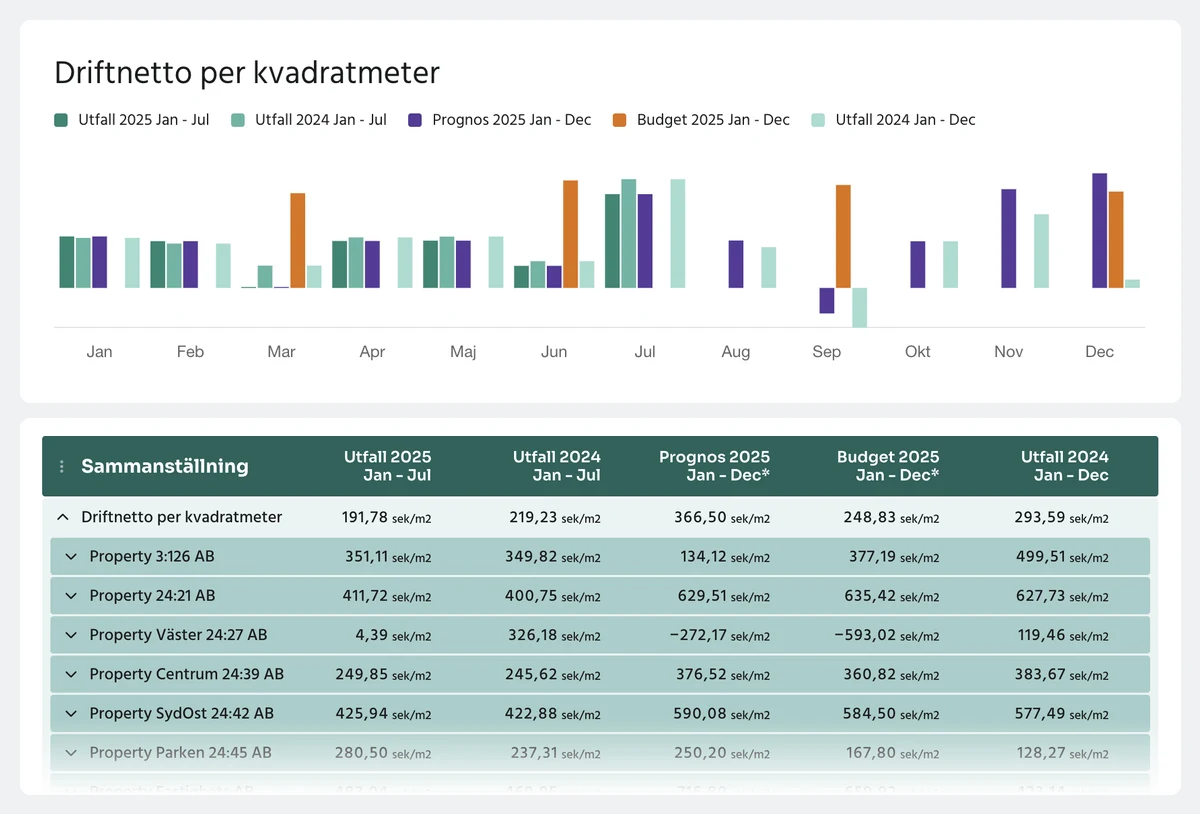Image resolution: width=1200 pixels, height=814 pixels.
Task: Select the Jul label on the chart axis
Action: point(645,352)
